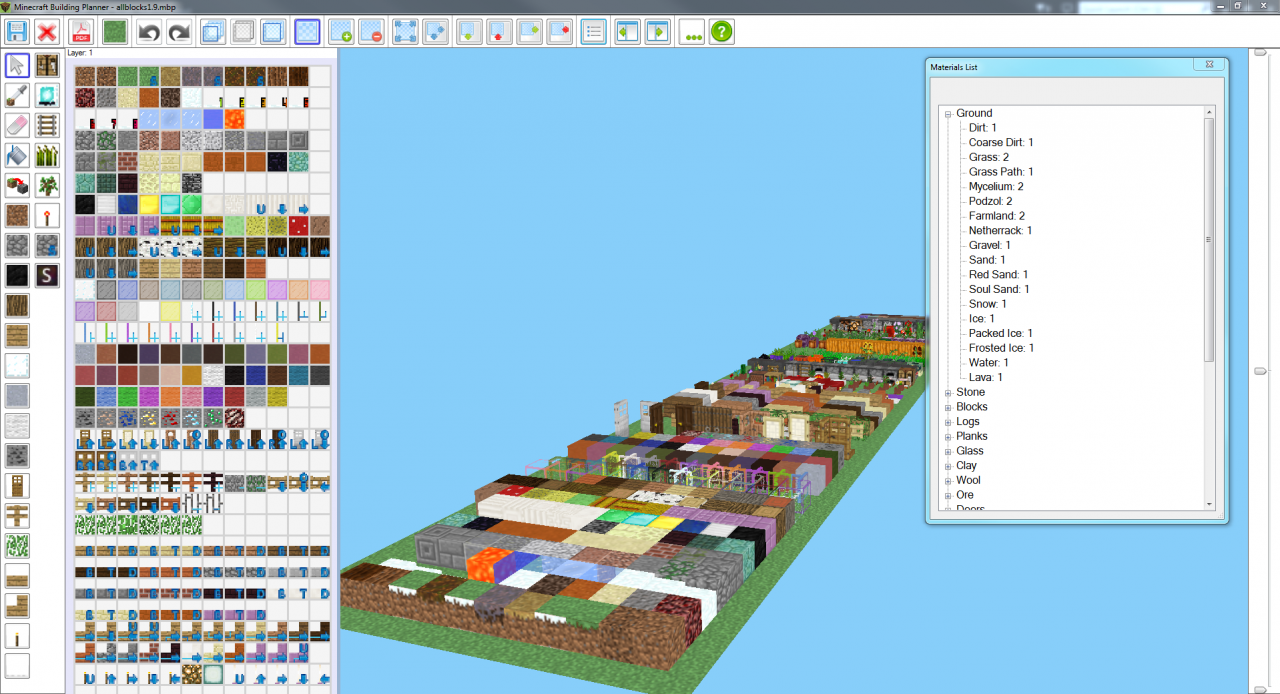Open the green grass background button
1280x694 pixels.
(114, 32)
